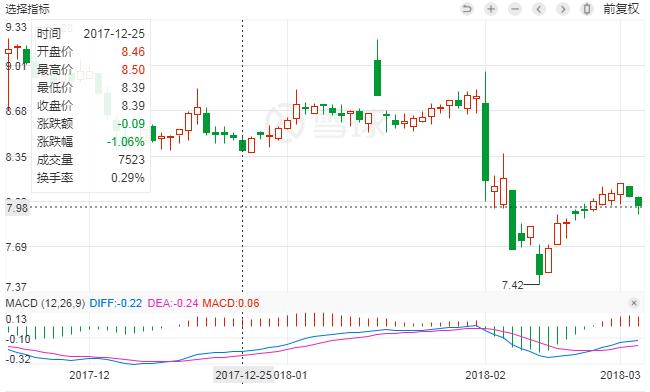650x392 pixels.
Task: Zoom out with the minus icon
Action: coord(515,9)
